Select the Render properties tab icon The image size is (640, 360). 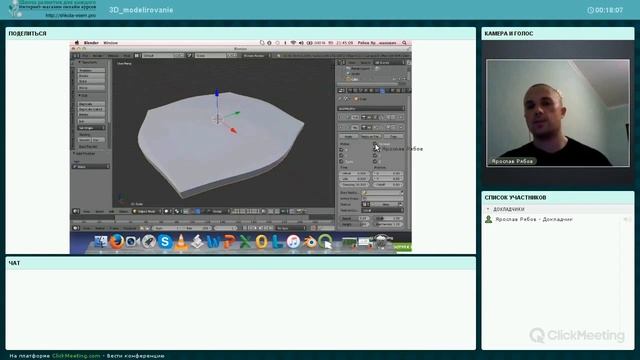(350, 90)
